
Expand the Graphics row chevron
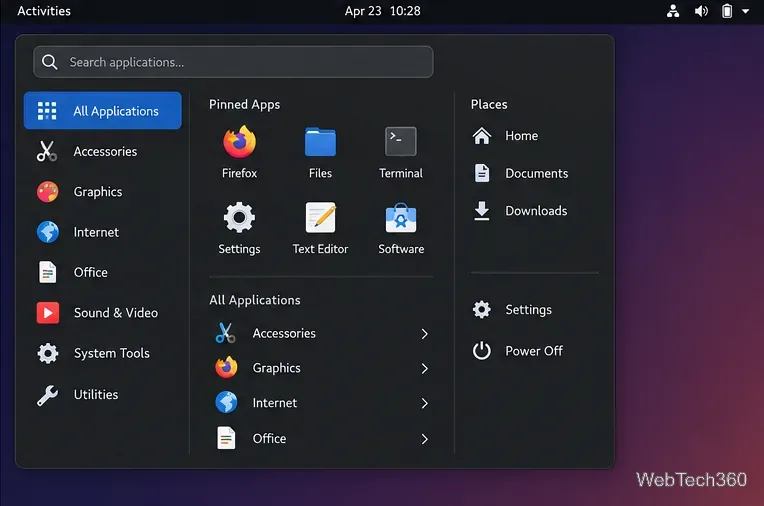click(424, 368)
